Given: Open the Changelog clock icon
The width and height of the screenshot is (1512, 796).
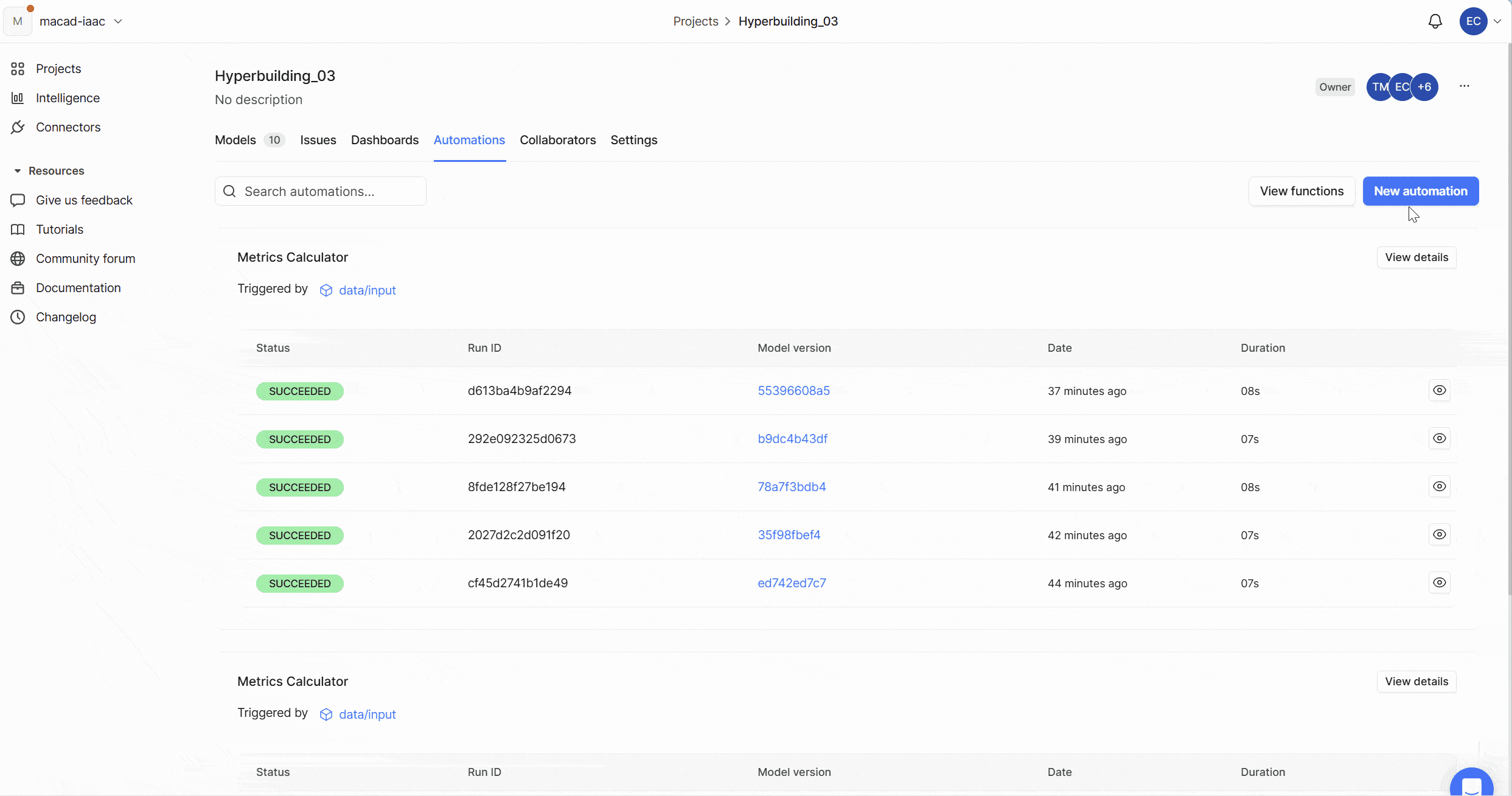Looking at the screenshot, I should click(x=18, y=317).
